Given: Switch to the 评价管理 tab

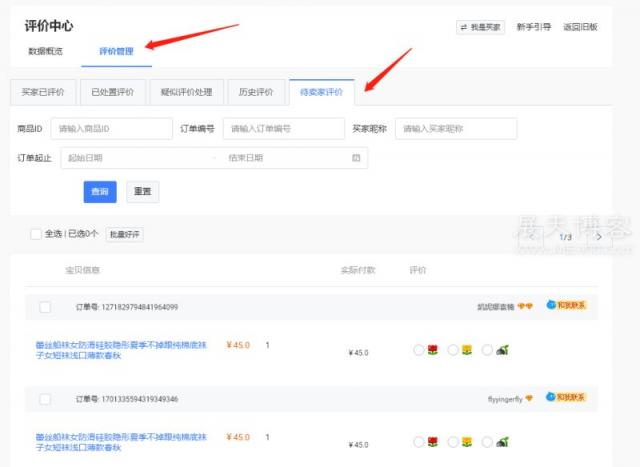Looking at the screenshot, I should coord(116,51).
